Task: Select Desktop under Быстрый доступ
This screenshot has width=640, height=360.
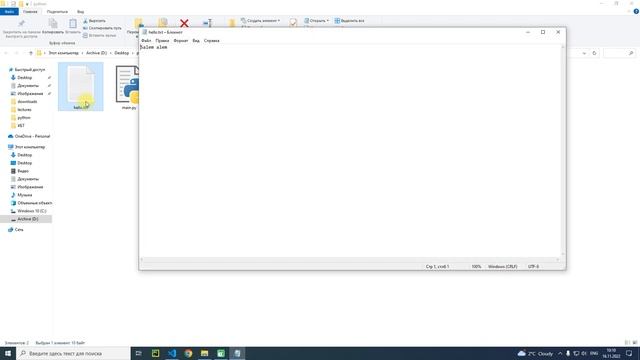Action: [24, 78]
